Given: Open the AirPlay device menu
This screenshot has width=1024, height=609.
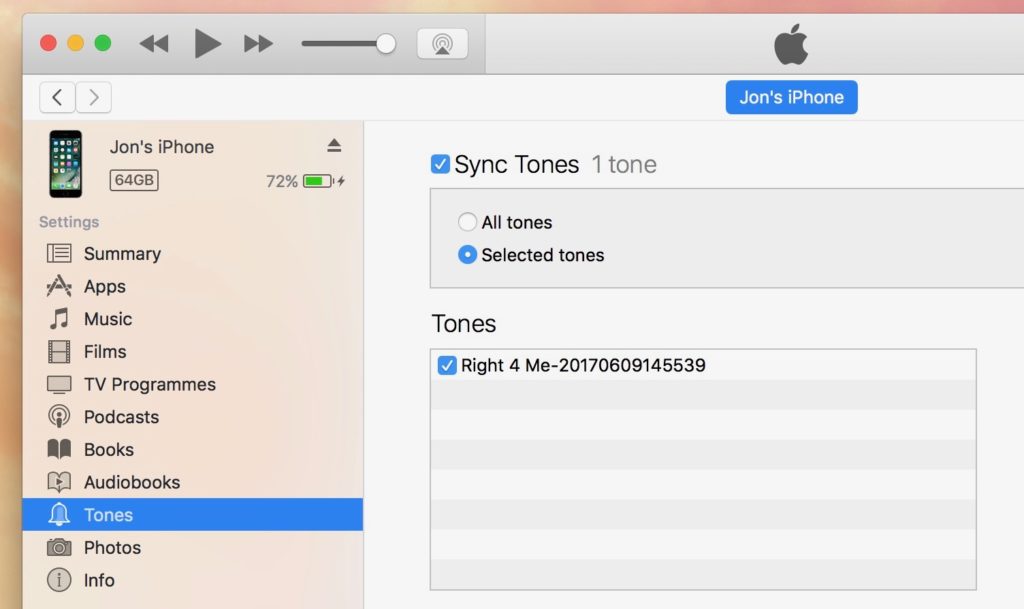Looking at the screenshot, I should (441, 43).
